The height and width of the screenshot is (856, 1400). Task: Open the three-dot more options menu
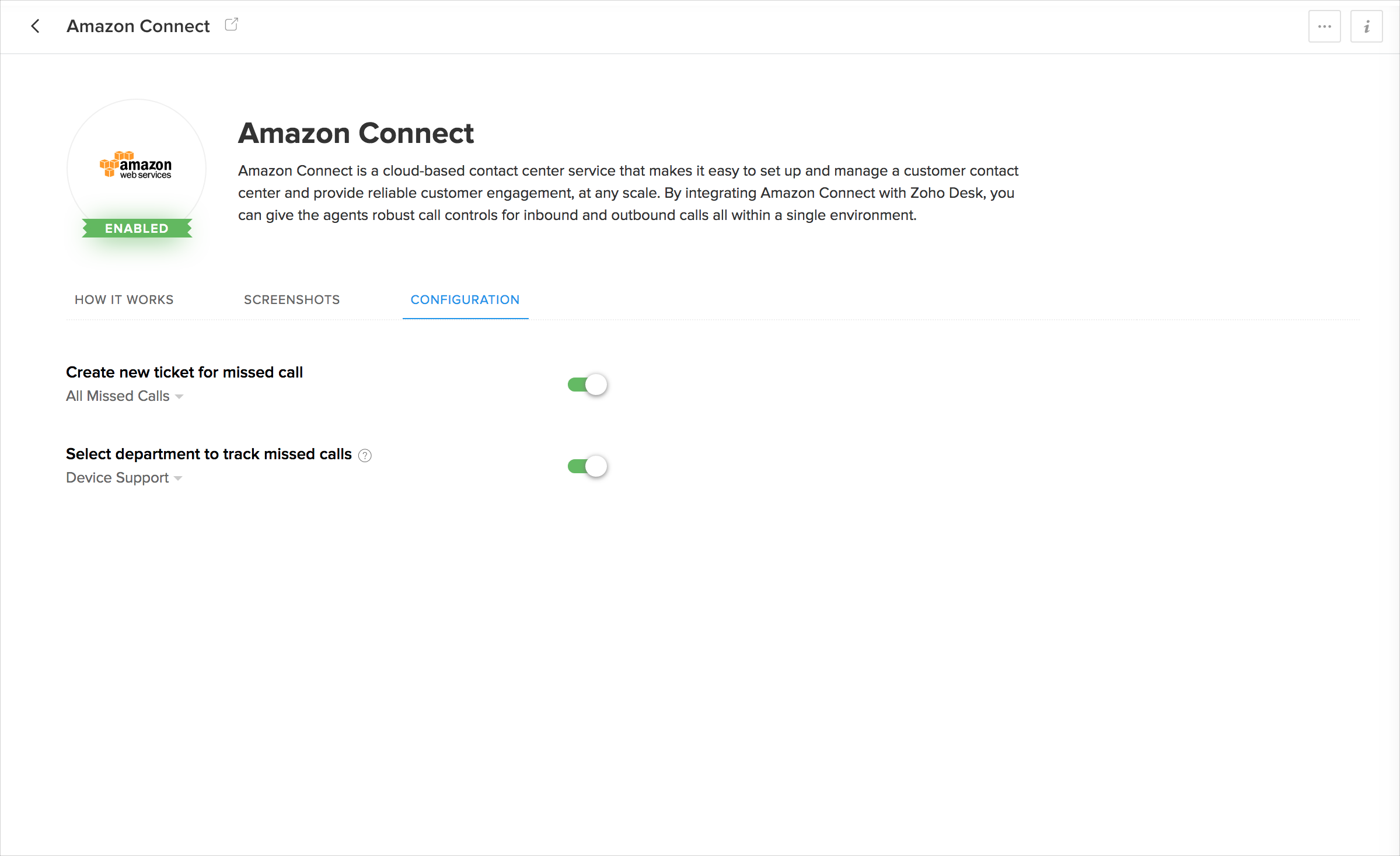[1324, 26]
